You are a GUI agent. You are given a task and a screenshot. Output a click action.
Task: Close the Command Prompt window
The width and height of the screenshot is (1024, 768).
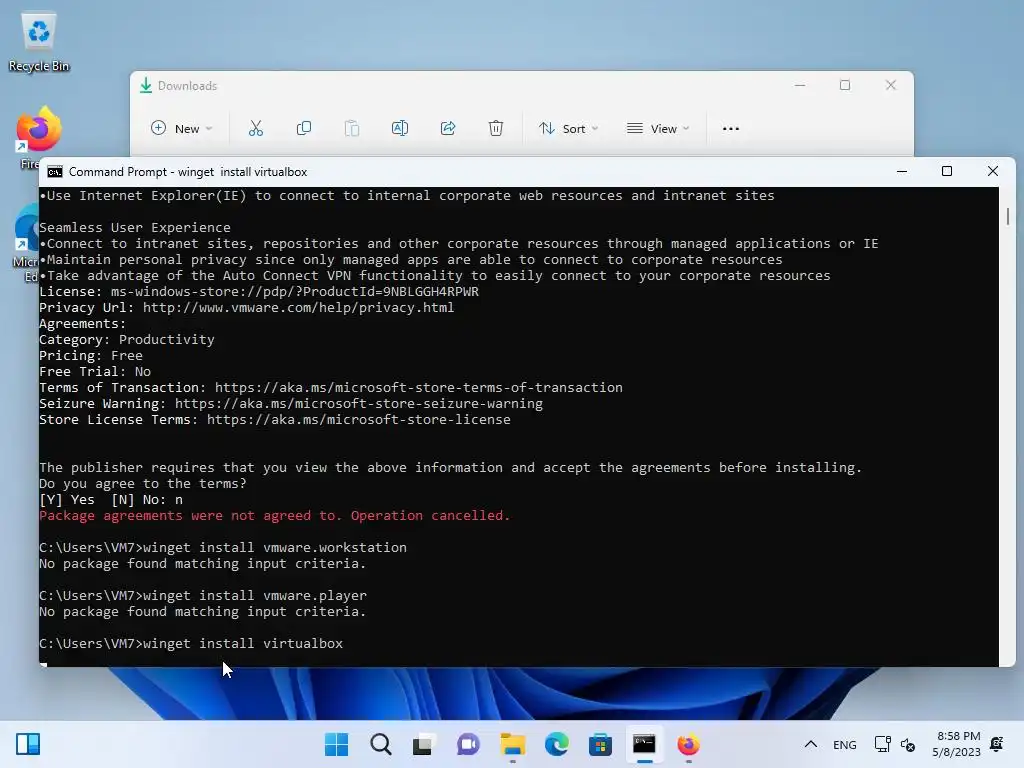click(x=993, y=171)
